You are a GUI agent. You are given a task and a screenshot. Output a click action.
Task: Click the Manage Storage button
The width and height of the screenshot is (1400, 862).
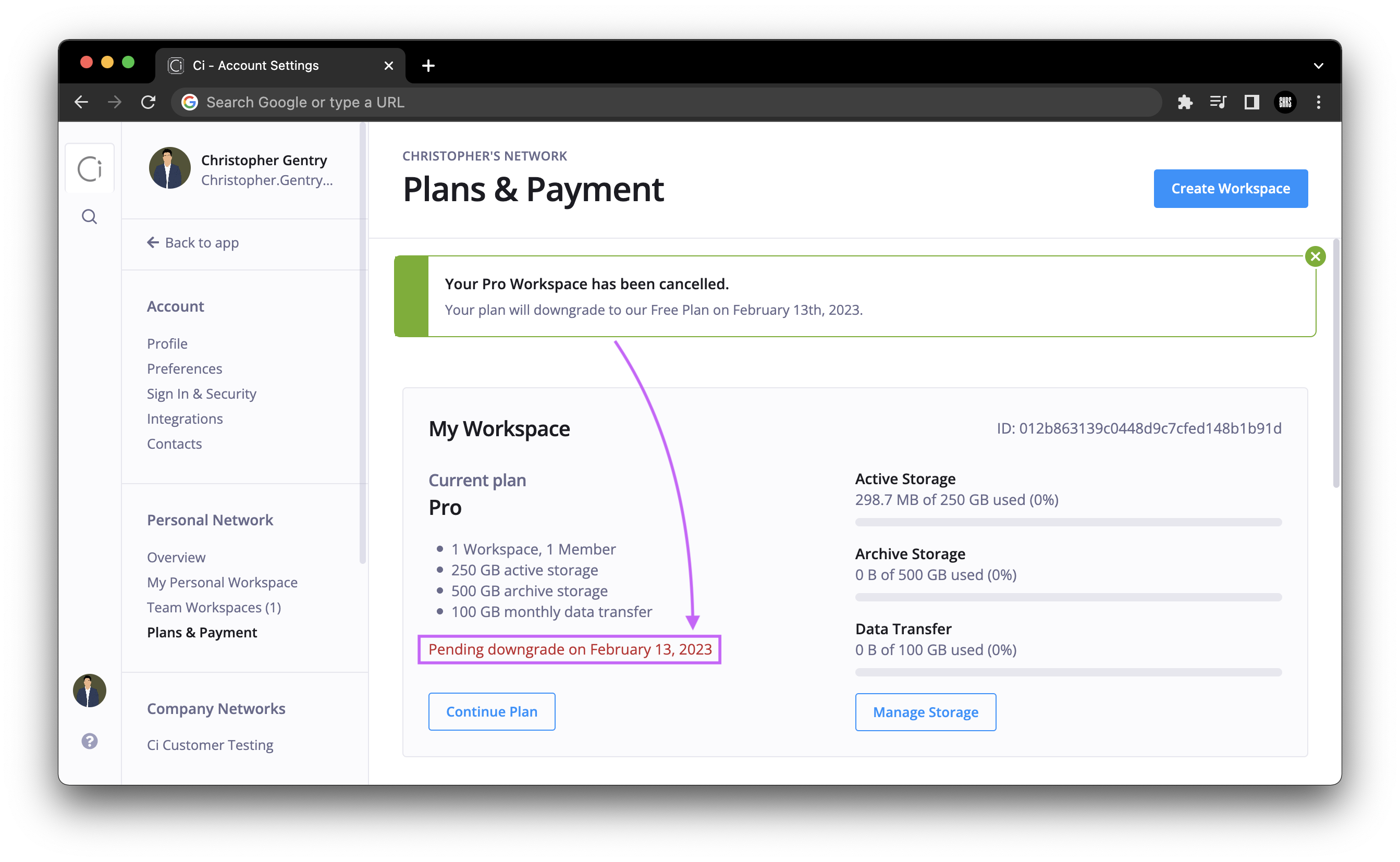coord(925,711)
